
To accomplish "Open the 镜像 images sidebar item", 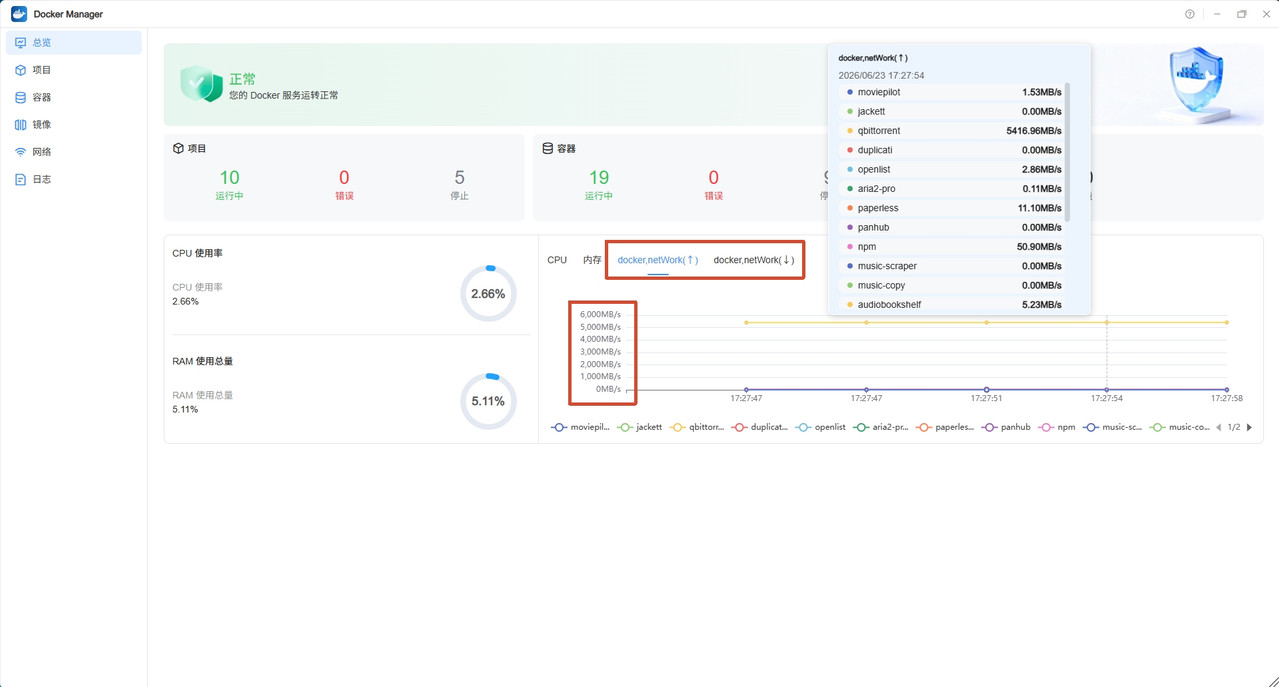I will (x=74, y=124).
